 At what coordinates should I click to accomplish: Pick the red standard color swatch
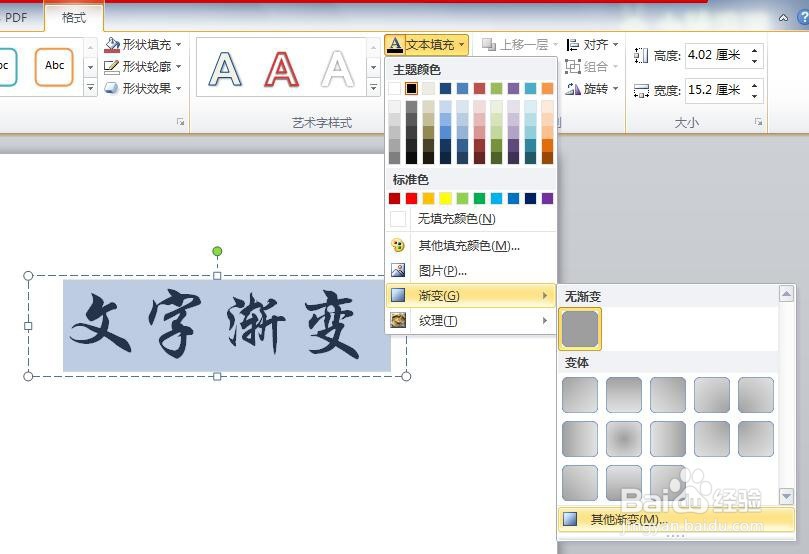[x=411, y=199]
